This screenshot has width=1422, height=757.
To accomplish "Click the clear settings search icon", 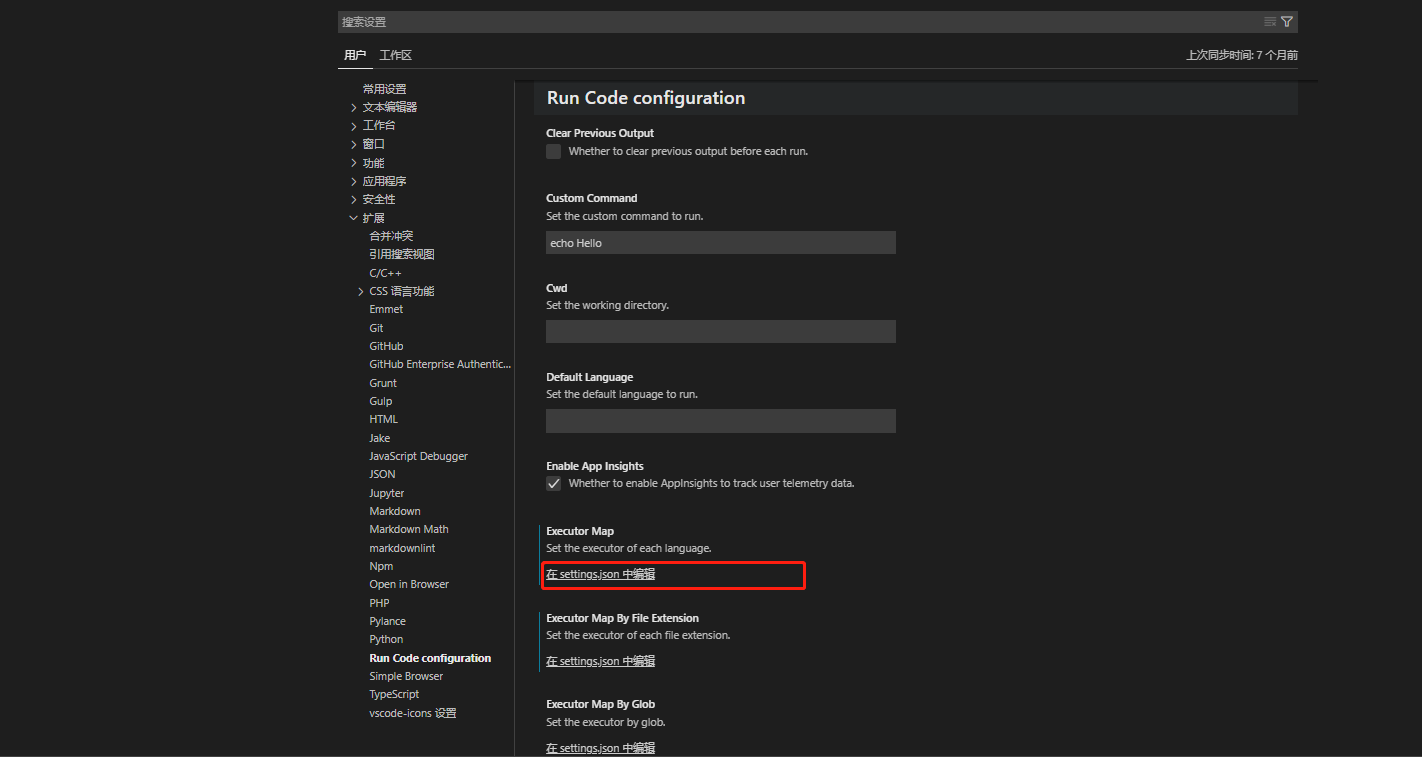I will 1270,21.
